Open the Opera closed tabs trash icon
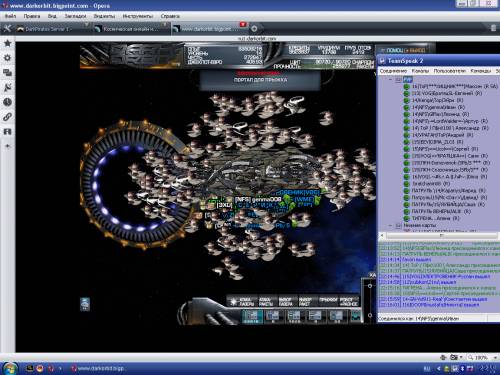 click(494, 29)
